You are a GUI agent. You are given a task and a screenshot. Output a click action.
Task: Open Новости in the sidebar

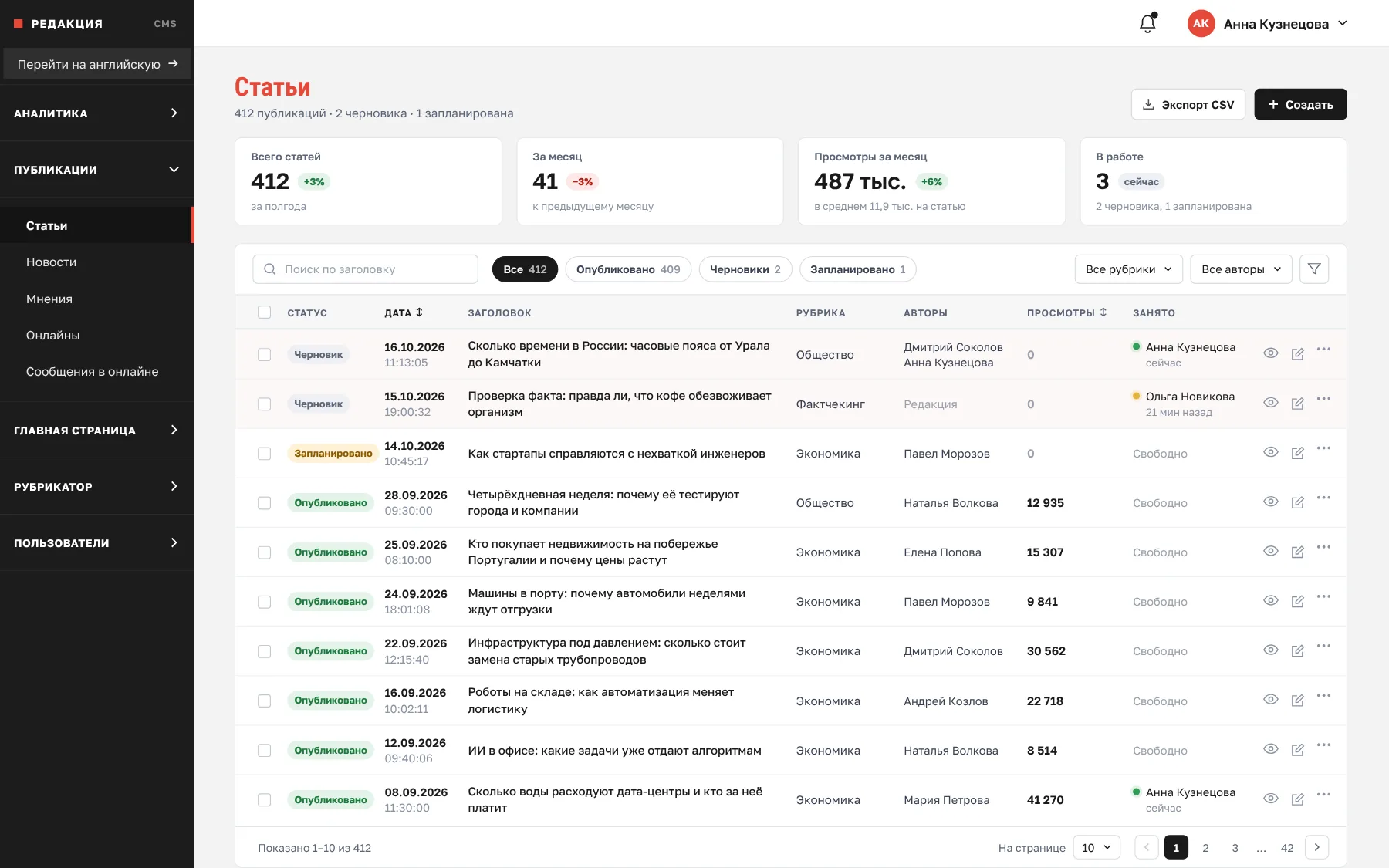[96, 262]
